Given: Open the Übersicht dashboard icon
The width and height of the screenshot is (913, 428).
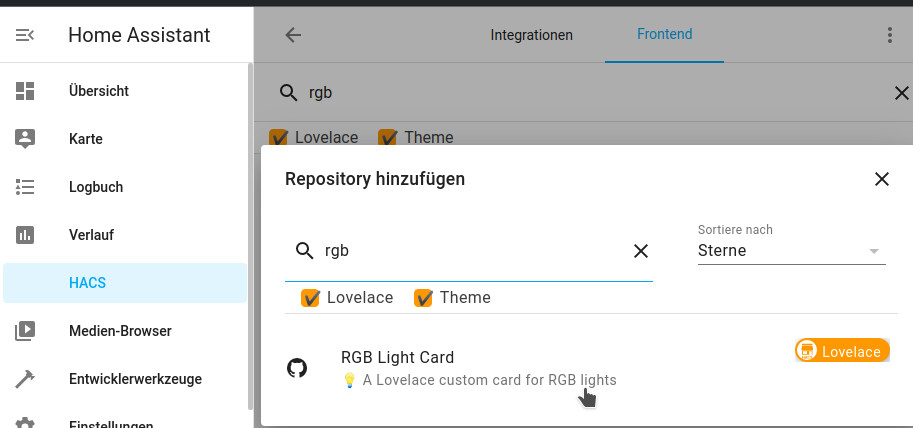Looking at the screenshot, I should [25, 91].
